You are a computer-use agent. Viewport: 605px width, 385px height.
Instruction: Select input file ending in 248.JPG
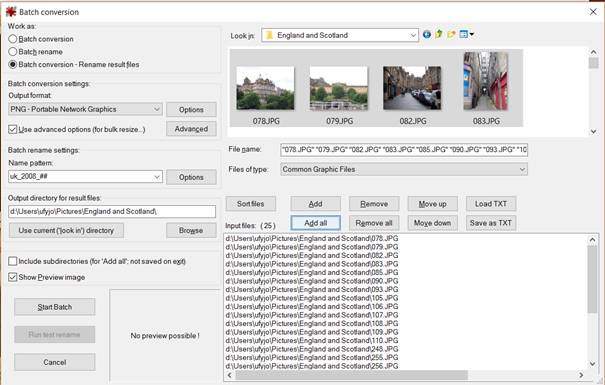point(312,349)
